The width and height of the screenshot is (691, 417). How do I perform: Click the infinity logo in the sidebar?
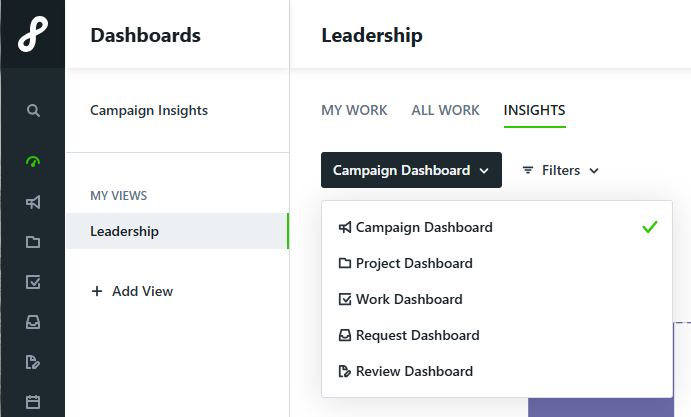(33, 34)
